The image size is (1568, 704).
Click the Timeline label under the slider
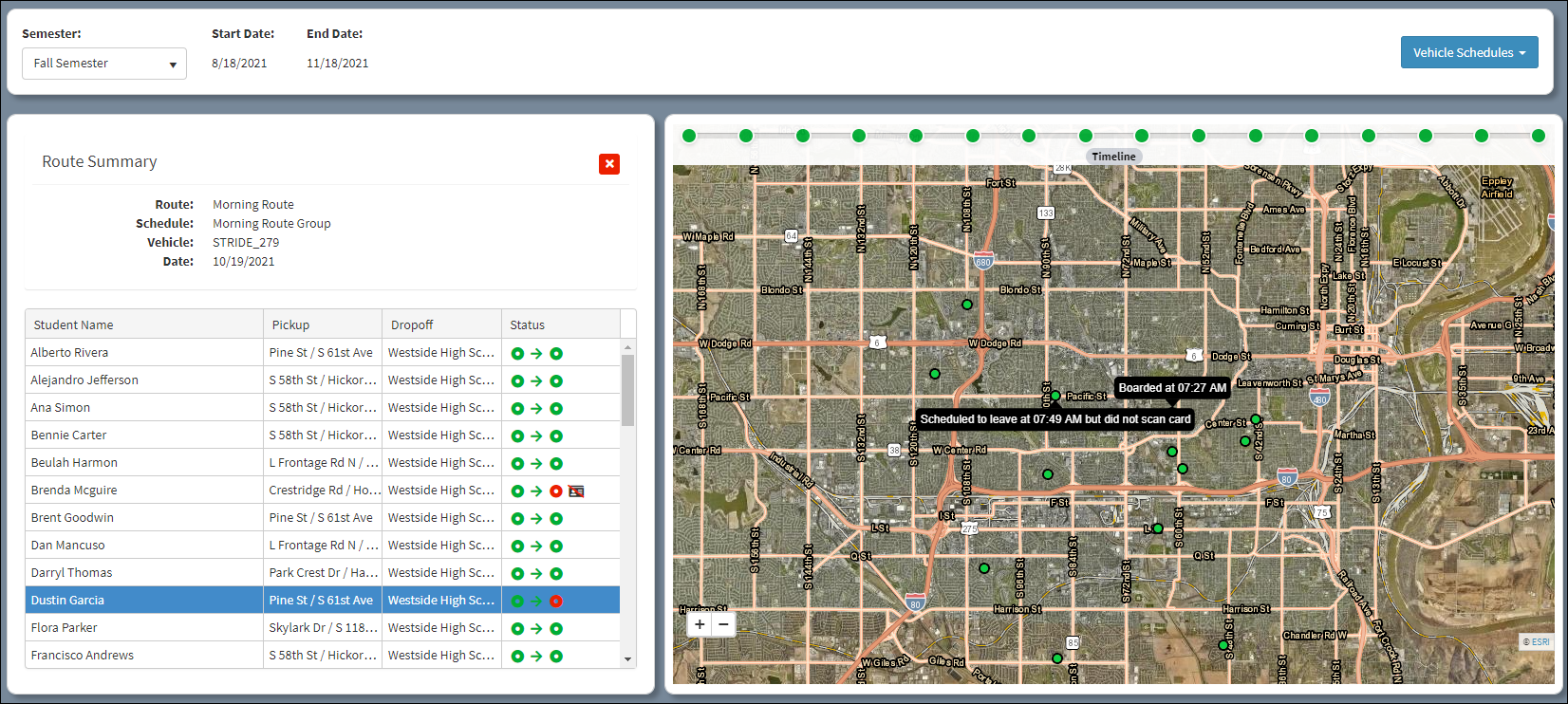click(1113, 157)
